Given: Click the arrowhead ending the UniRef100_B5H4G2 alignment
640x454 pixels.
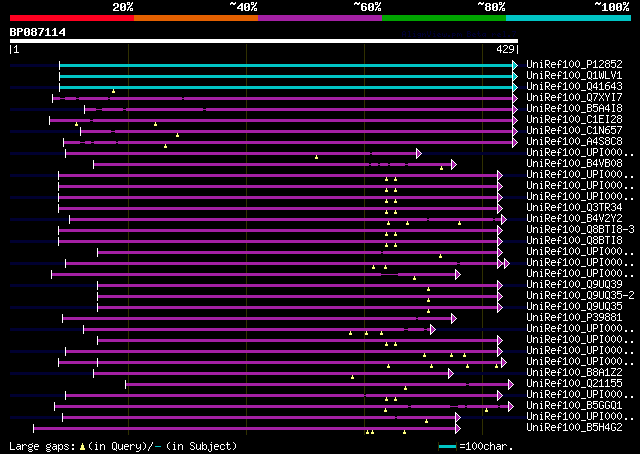Looking at the screenshot, I should coord(457,428).
